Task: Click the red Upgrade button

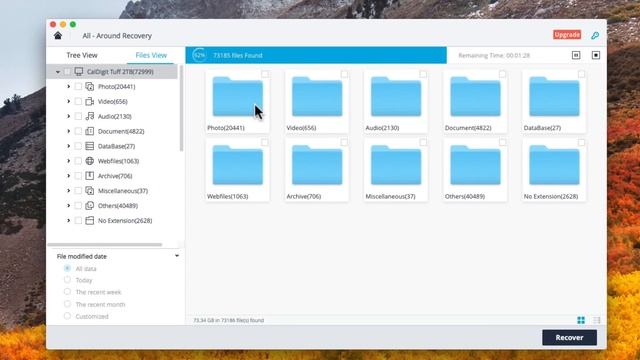Action: tap(567, 35)
